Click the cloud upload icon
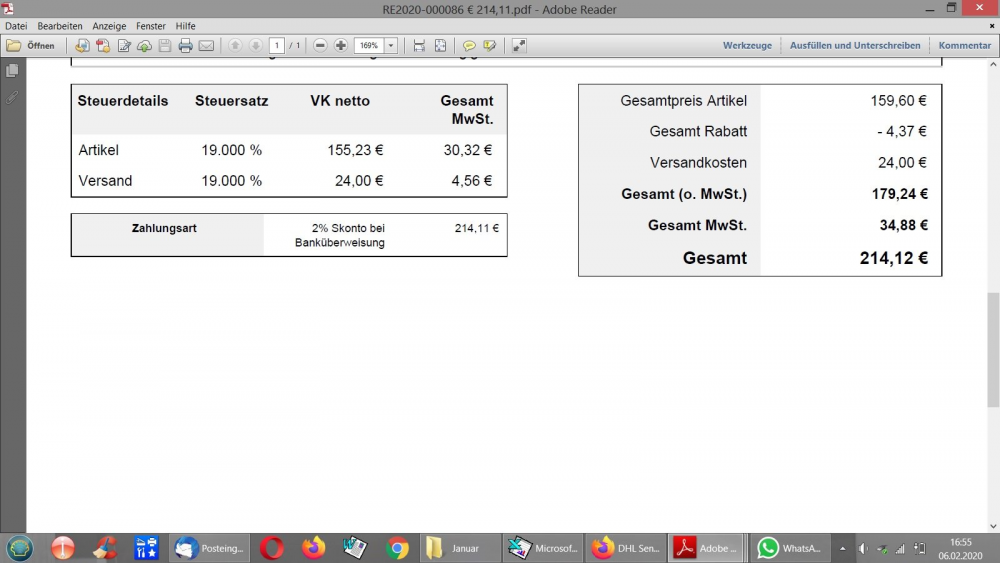 pyautogui.click(x=144, y=45)
